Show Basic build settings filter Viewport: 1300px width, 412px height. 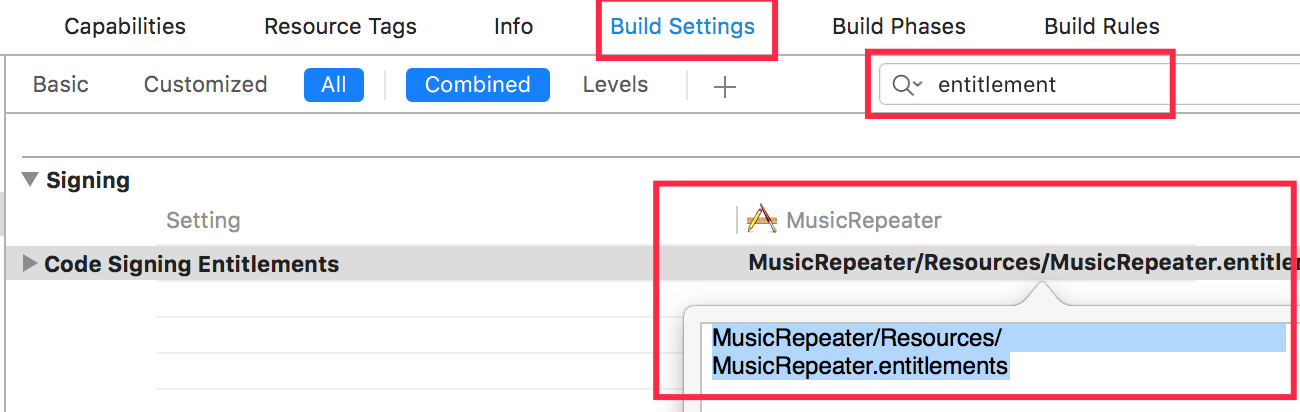(61, 85)
